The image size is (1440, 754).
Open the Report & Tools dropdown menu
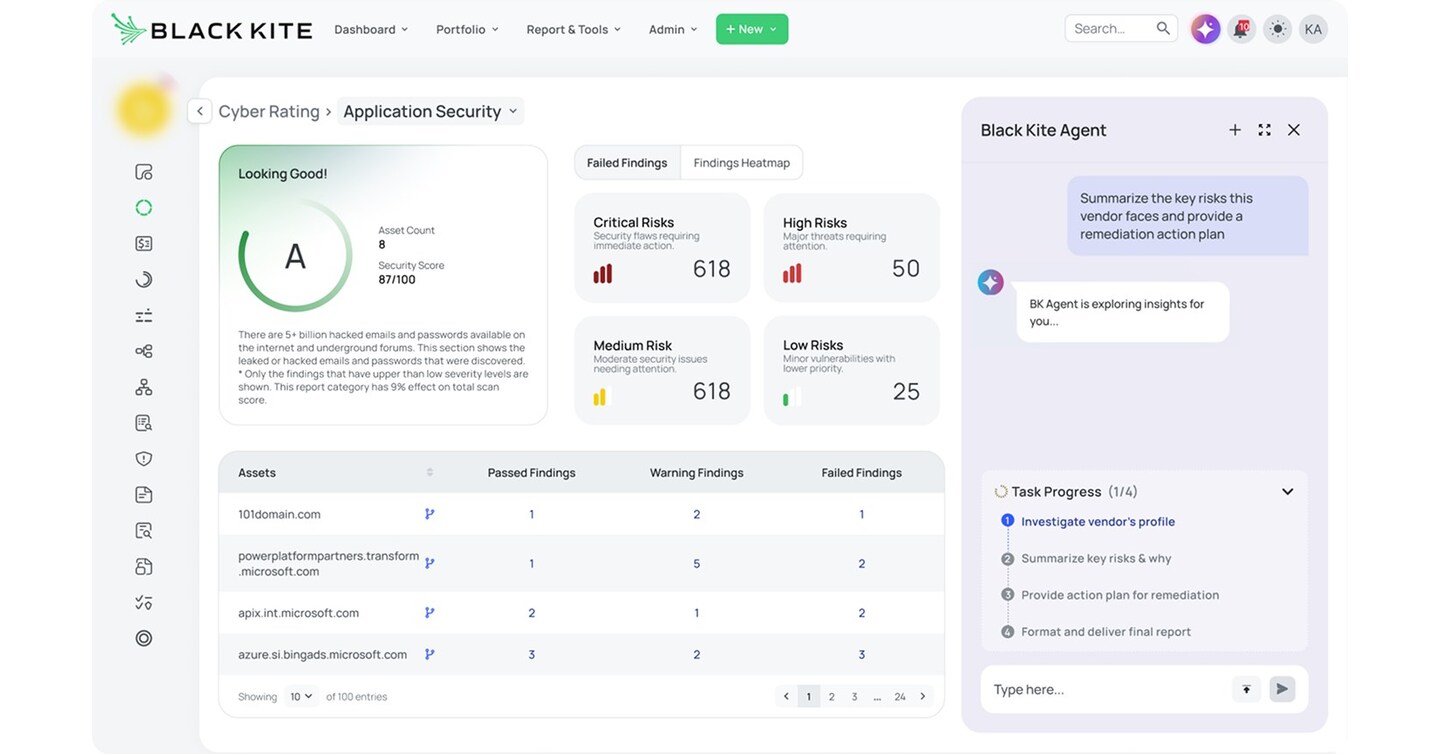click(x=574, y=29)
